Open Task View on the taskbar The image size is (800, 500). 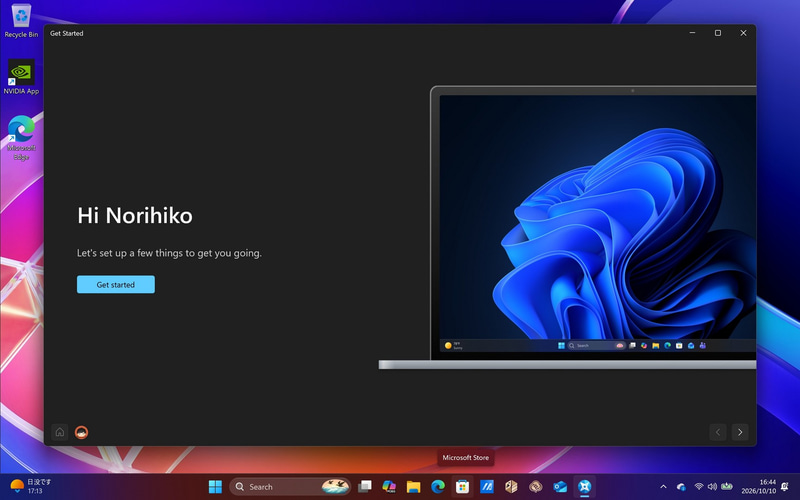pyautogui.click(x=365, y=487)
